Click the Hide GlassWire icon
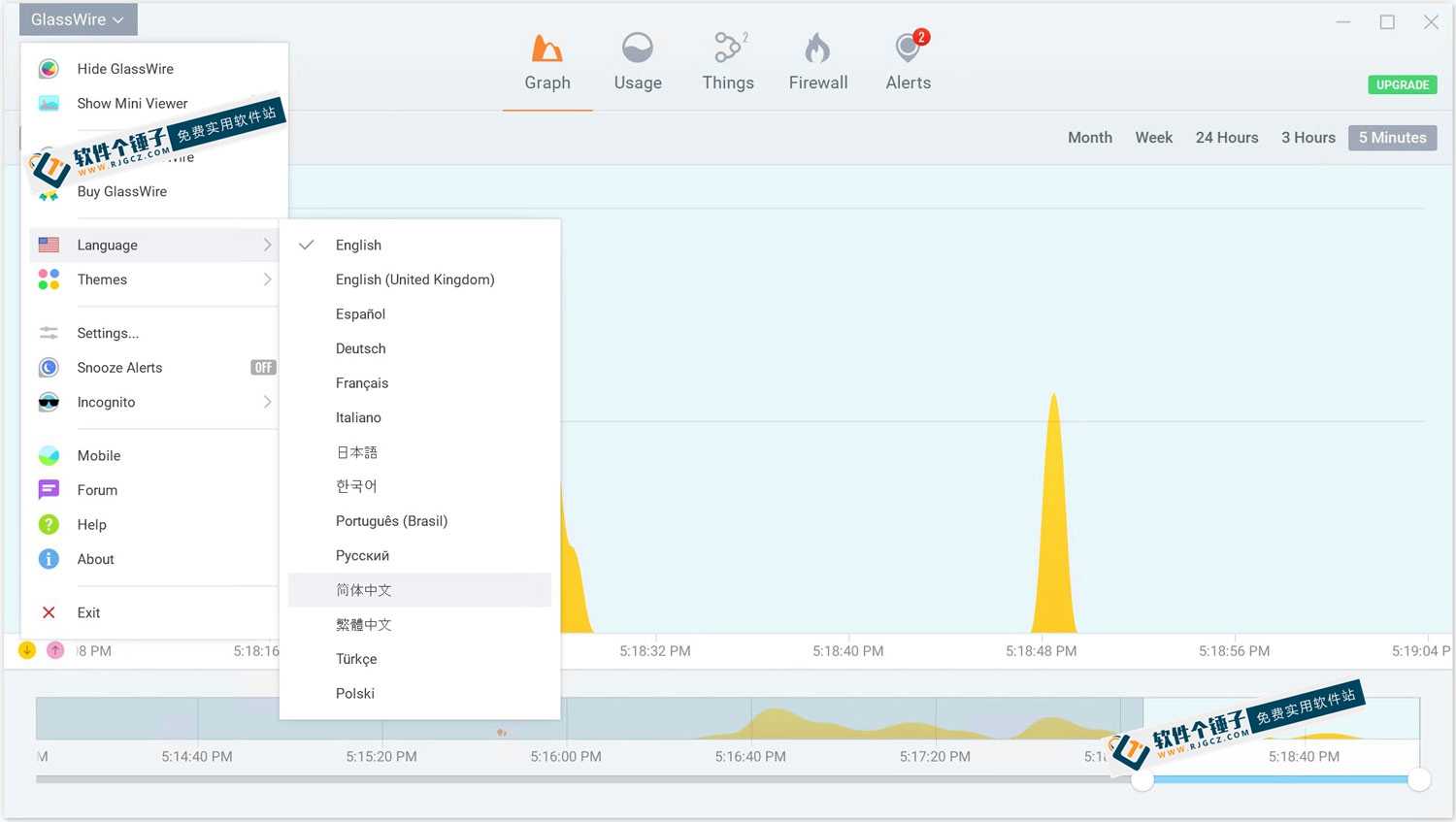The height and width of the screenshot is (822, 1456). point(49,69)
